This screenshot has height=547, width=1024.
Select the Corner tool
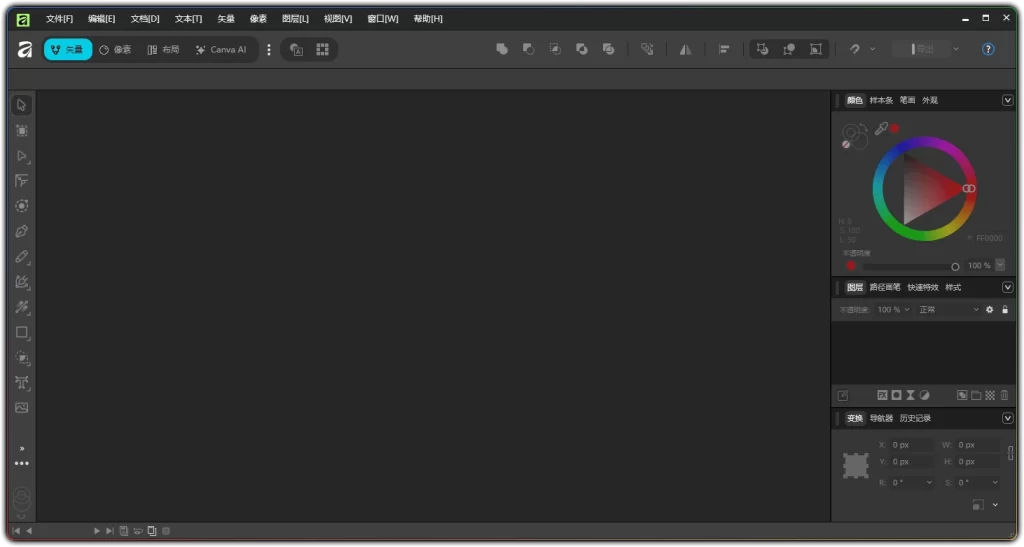coord(22,181)
